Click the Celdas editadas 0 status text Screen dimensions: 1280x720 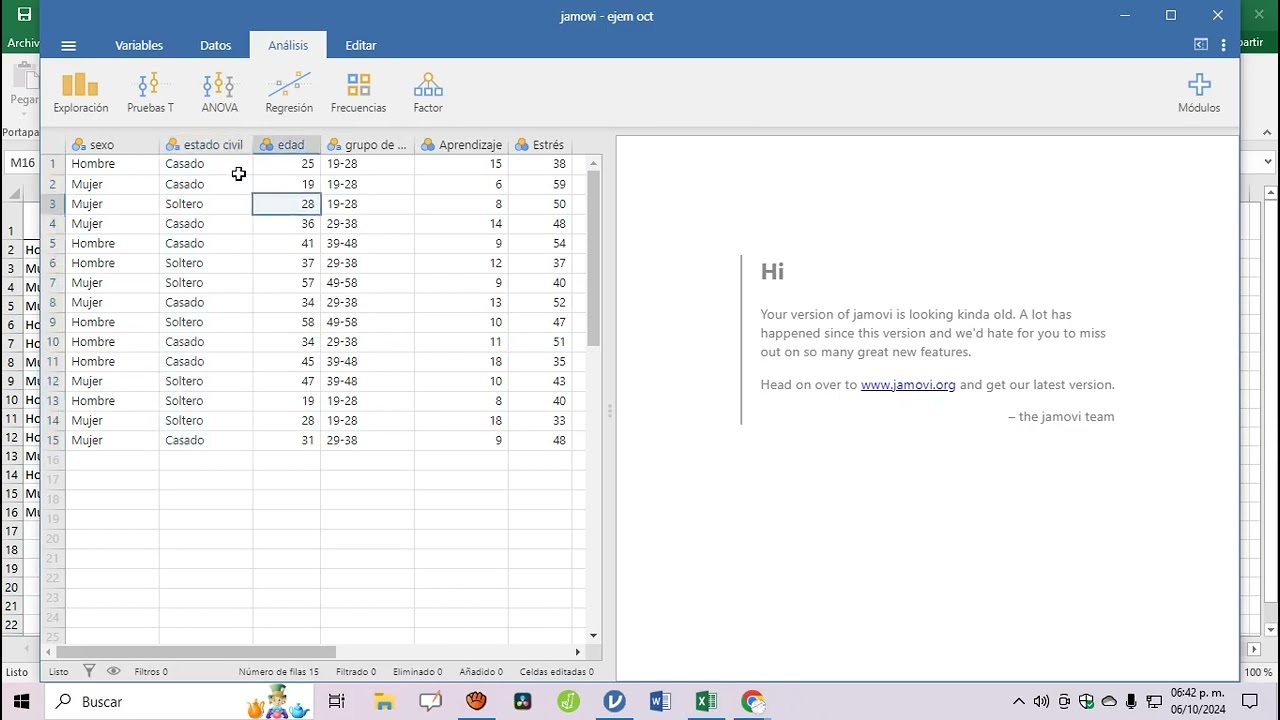pyautogui.click(x=556, y=672)
